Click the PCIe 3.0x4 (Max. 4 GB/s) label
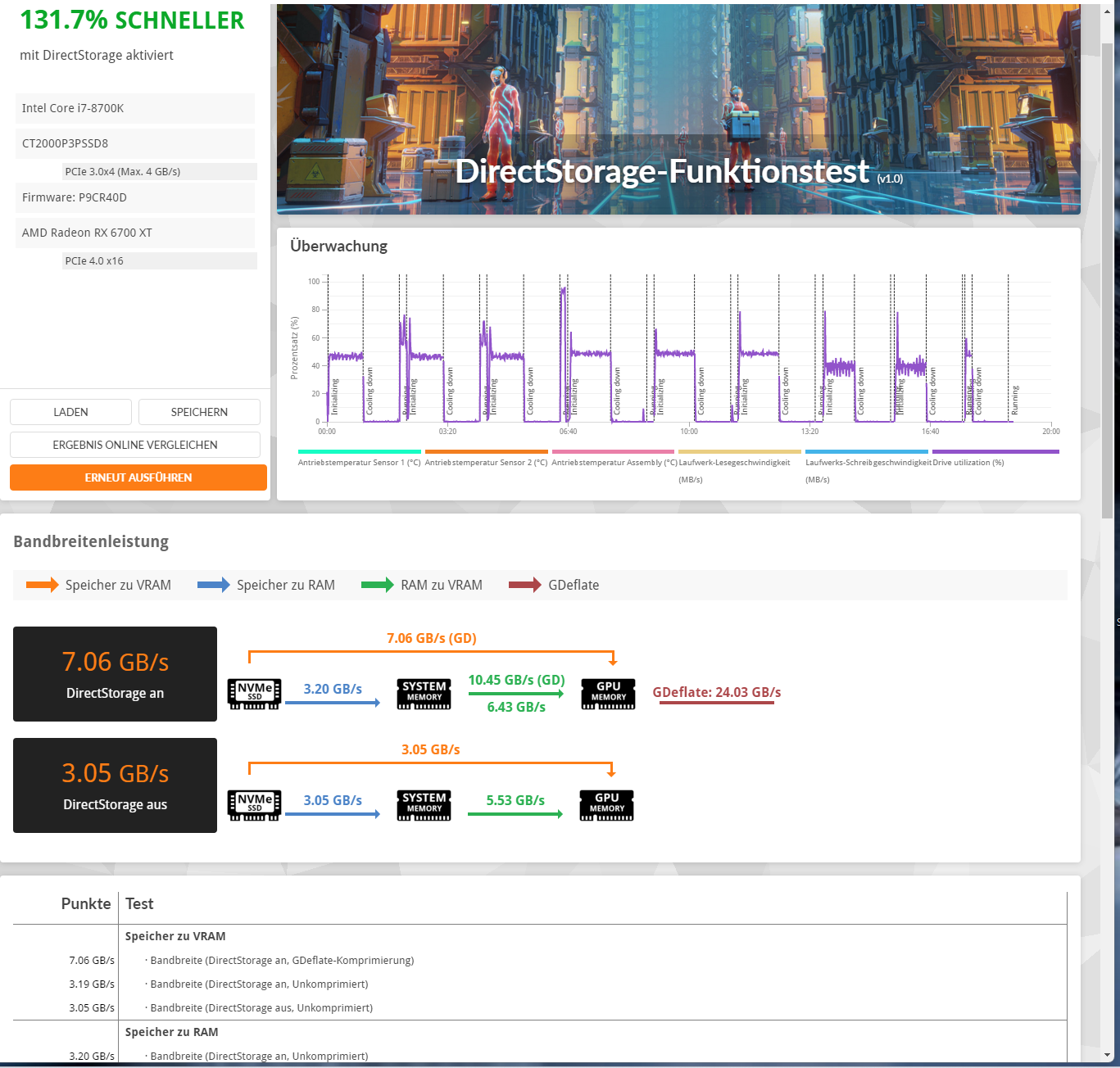The width and height of the screenshot is (1120, 1068). (160, 171)
